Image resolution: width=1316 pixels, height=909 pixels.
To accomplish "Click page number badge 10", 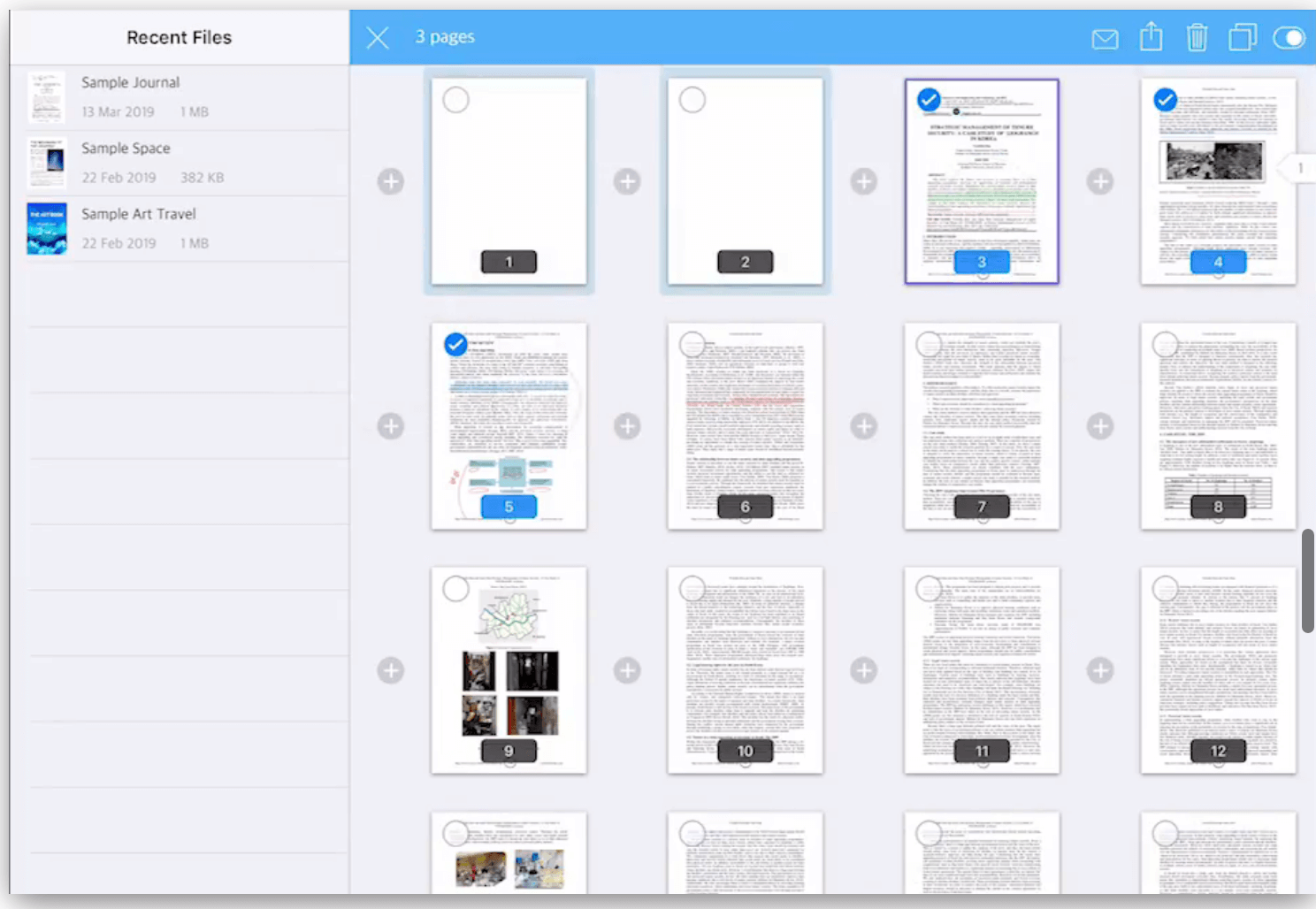I will [745, 751].
